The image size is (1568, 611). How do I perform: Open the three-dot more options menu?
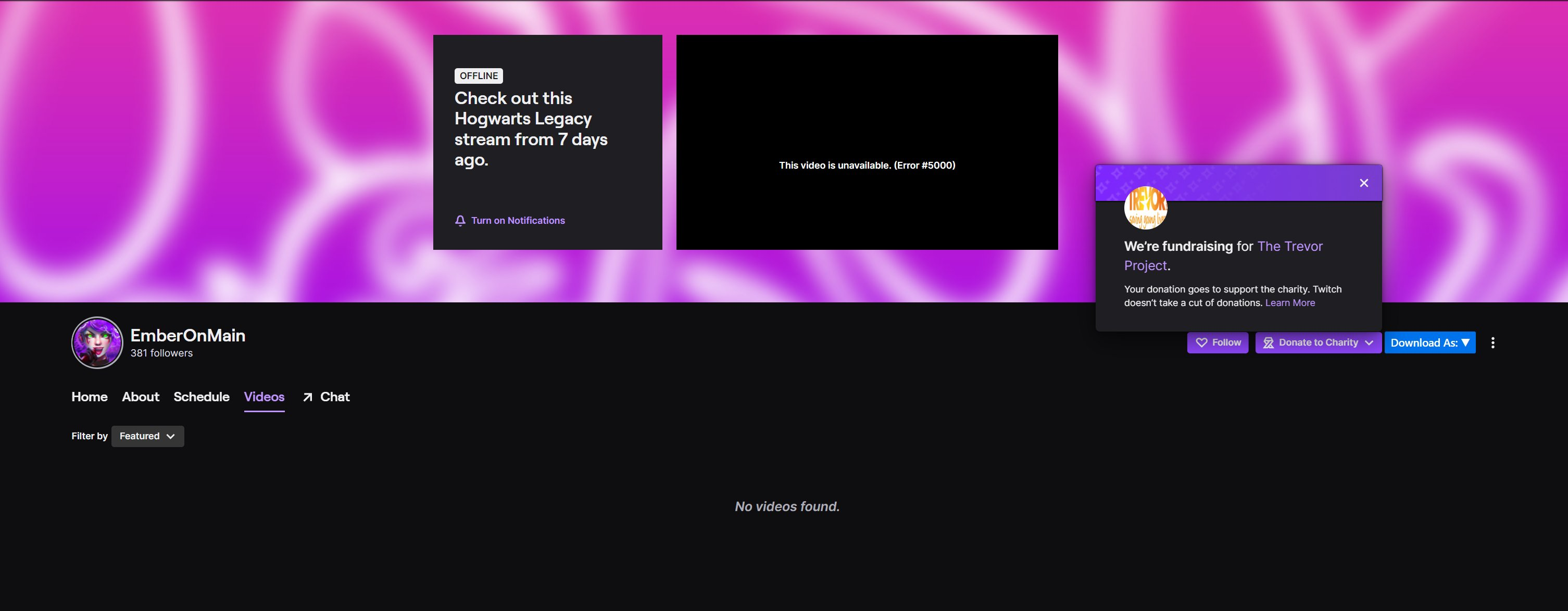pyautogui.click(x=1492, y=342)
